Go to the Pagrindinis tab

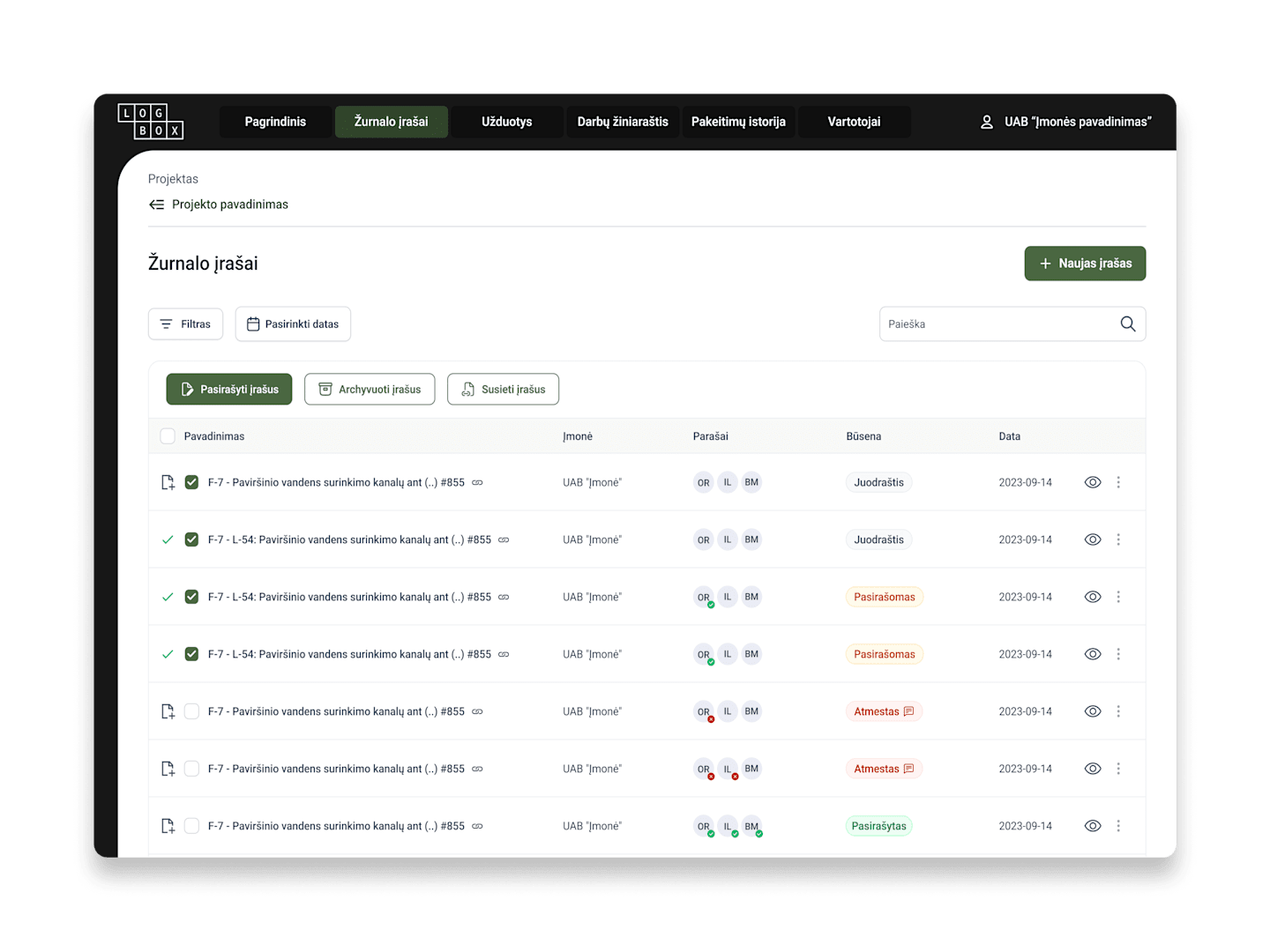pyautogui.click(x=275, y=122)
